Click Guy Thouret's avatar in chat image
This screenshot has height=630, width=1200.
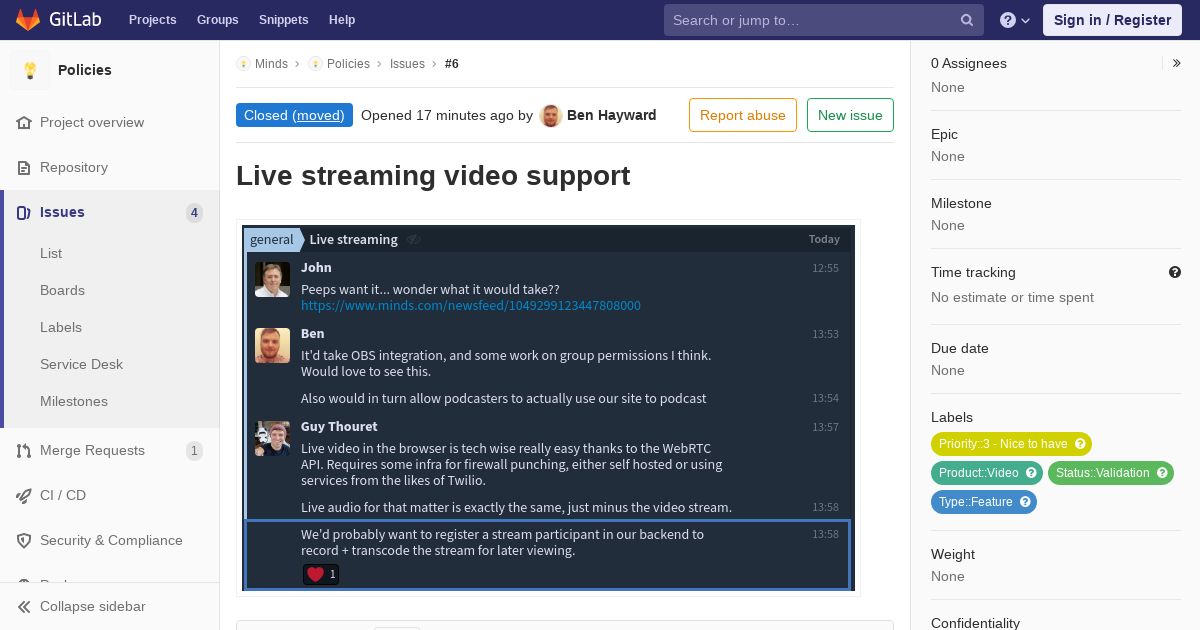click(x=272, y=438)
